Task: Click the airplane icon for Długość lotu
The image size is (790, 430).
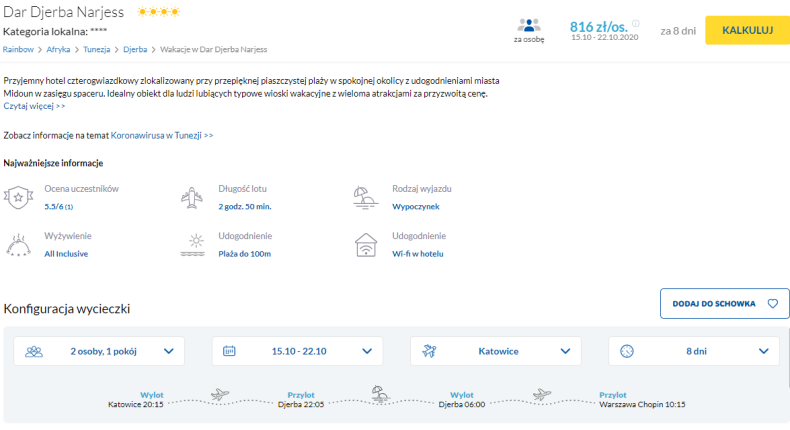Action: point(192,198)
